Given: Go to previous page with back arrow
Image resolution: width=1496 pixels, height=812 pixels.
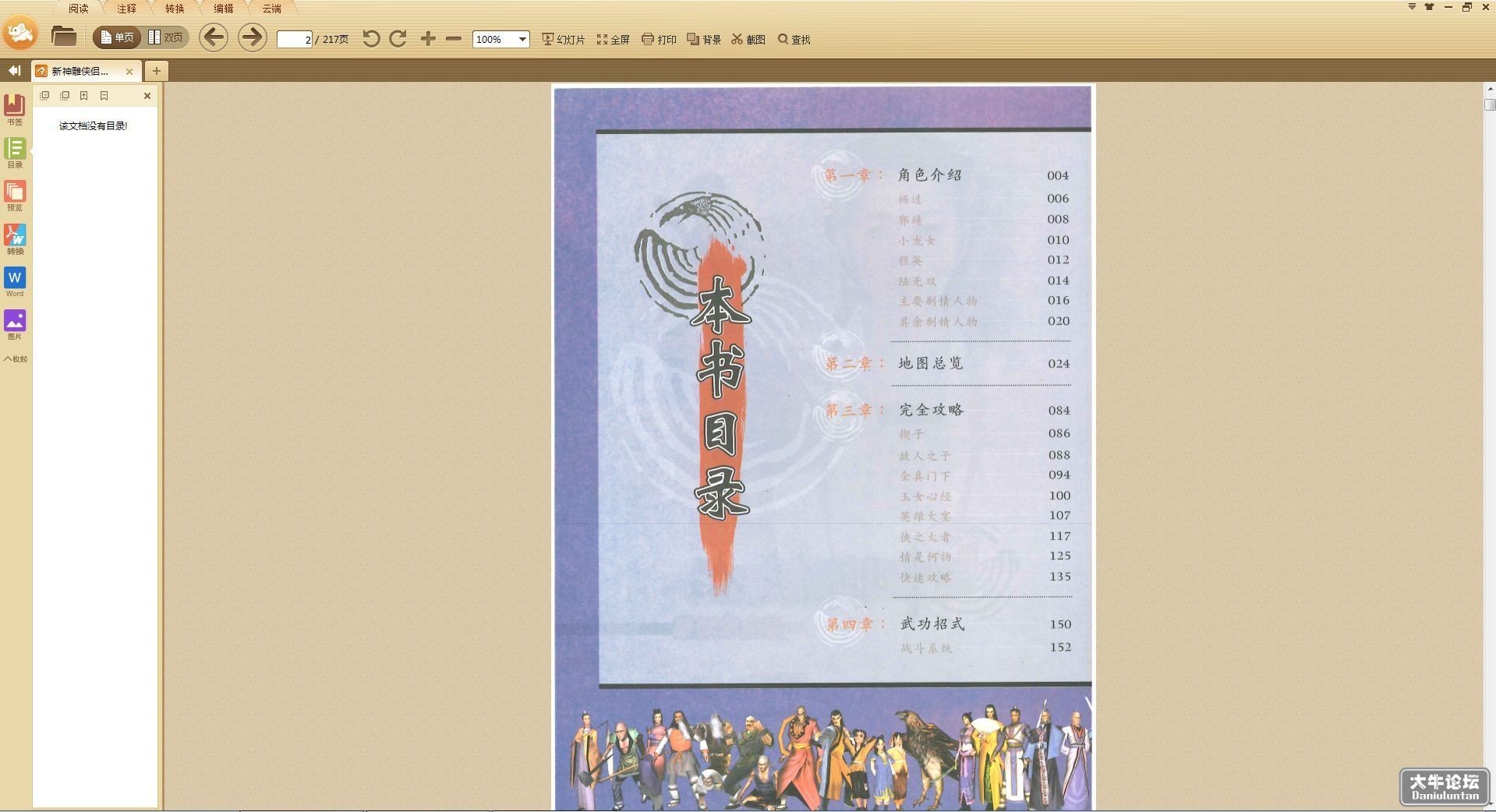Looking at the screenshot, I should coord(214,37).
